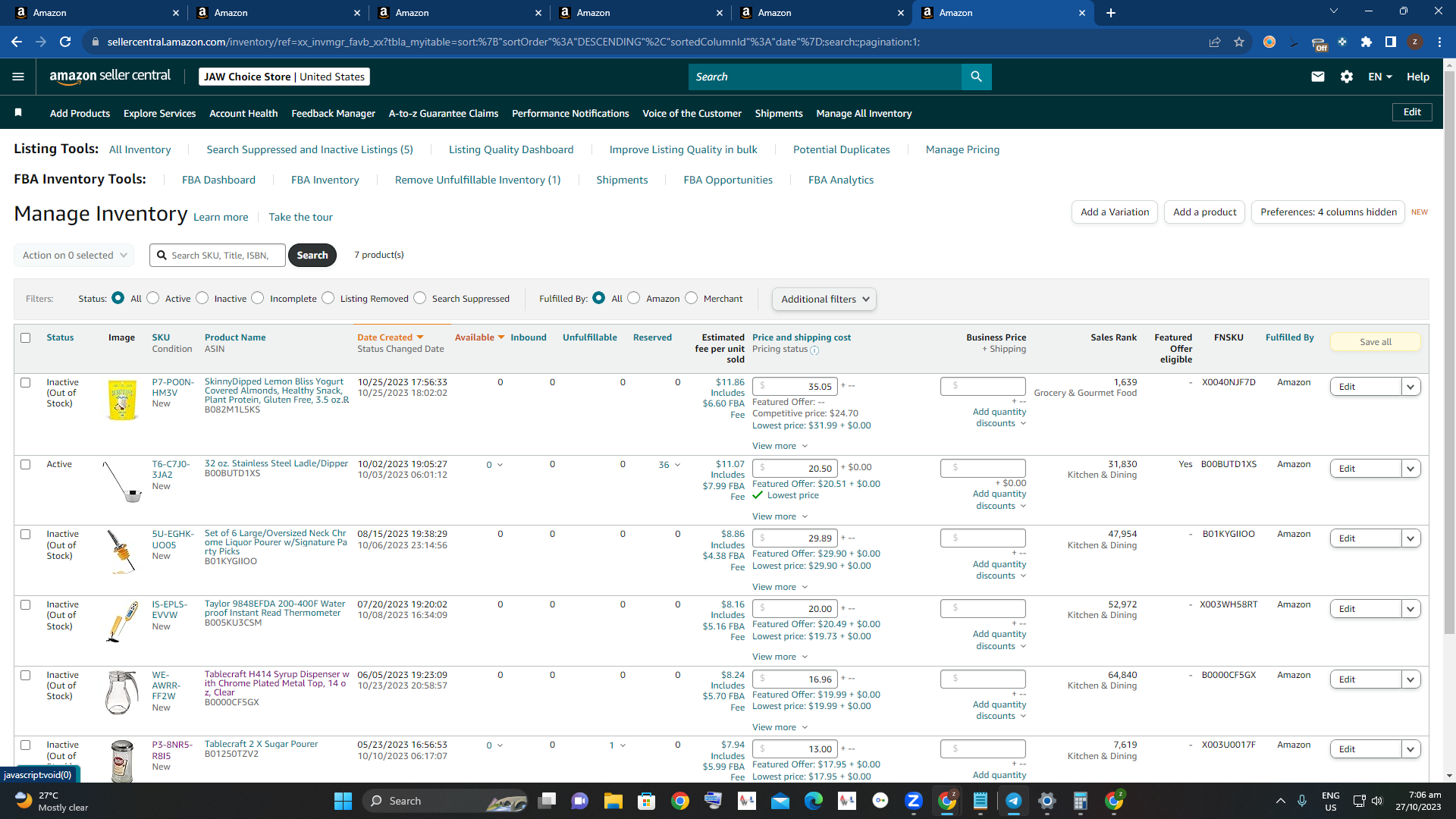Click the Pricing status info icon
Screen dimensions: 1456x819
814,350
